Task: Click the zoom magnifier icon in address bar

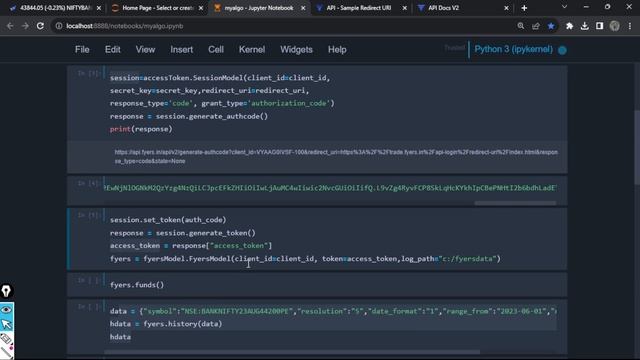Action: (520, 26)
